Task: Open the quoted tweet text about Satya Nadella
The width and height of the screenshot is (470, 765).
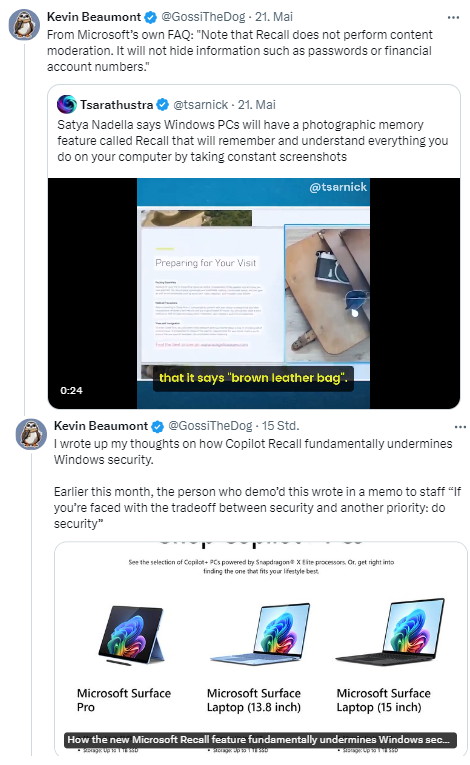Action: tap(252, 141)
